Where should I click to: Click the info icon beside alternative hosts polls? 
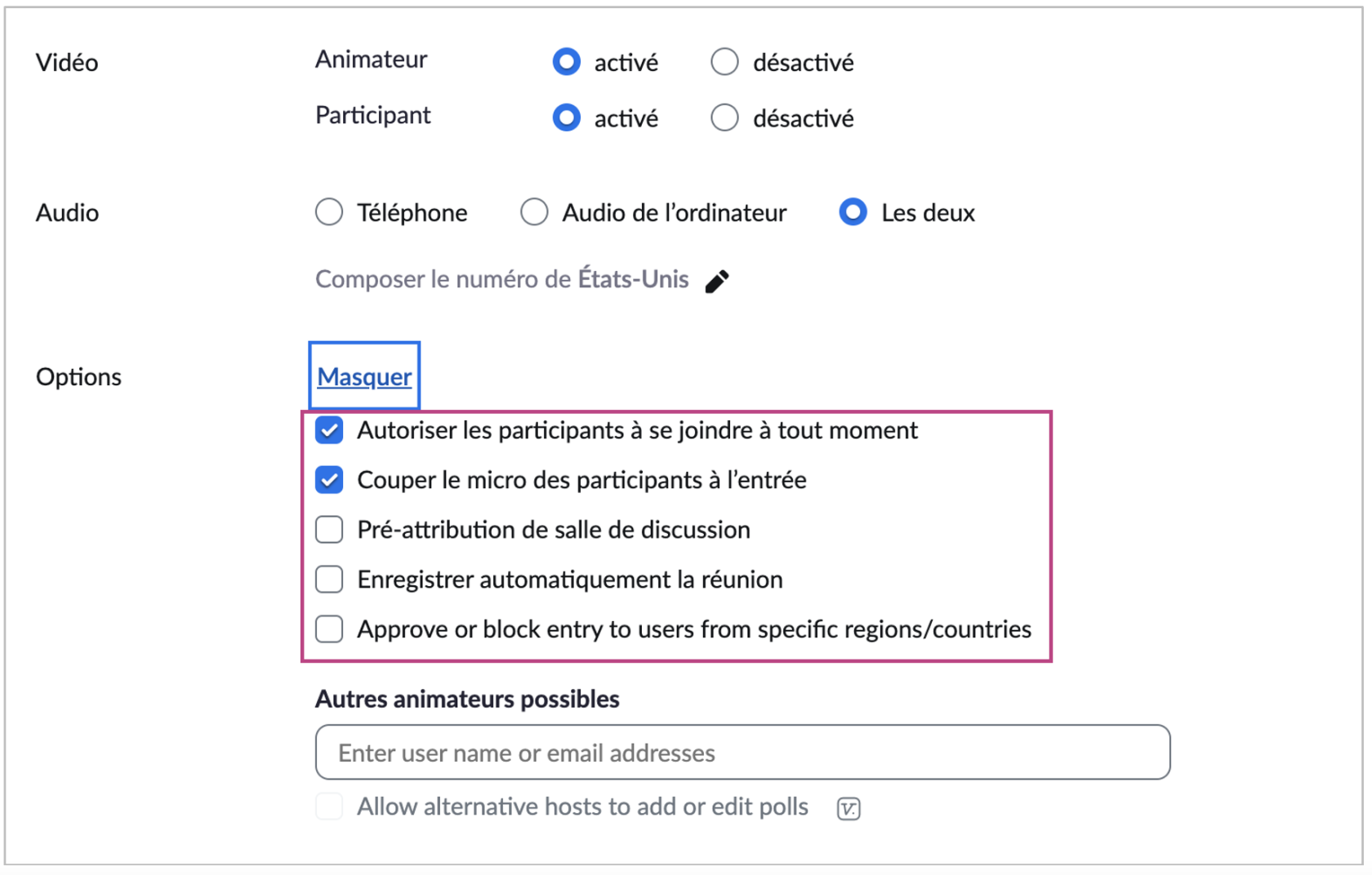tap(849, 808)
